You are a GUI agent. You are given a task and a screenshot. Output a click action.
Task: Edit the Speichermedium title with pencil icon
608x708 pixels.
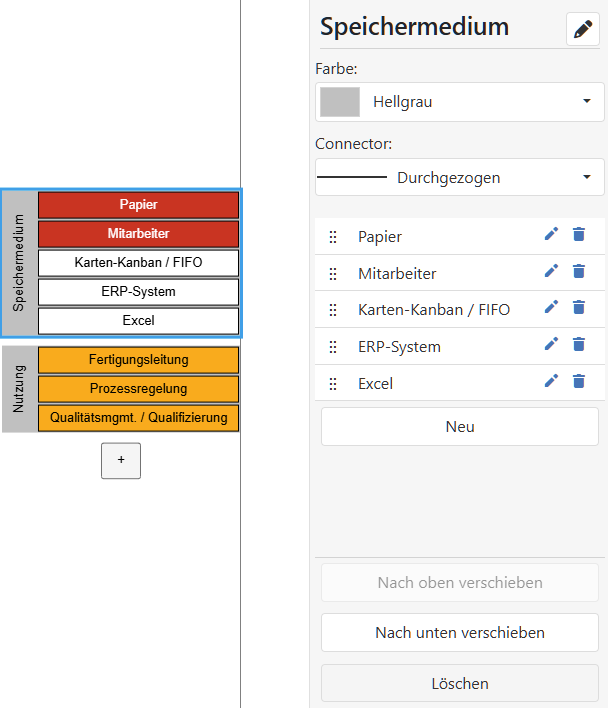coord(583,29)
